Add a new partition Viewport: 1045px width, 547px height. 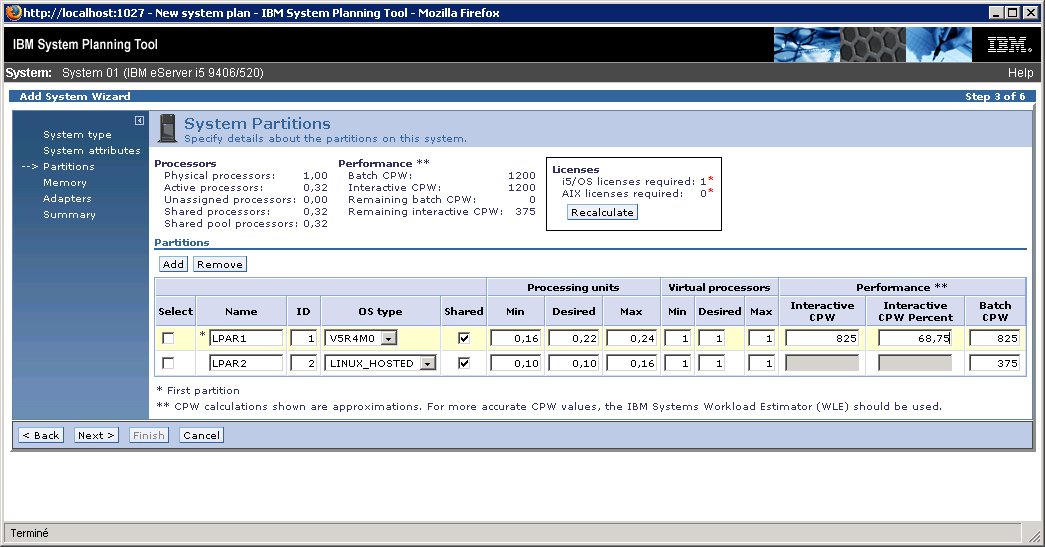(x=173, y=265)
